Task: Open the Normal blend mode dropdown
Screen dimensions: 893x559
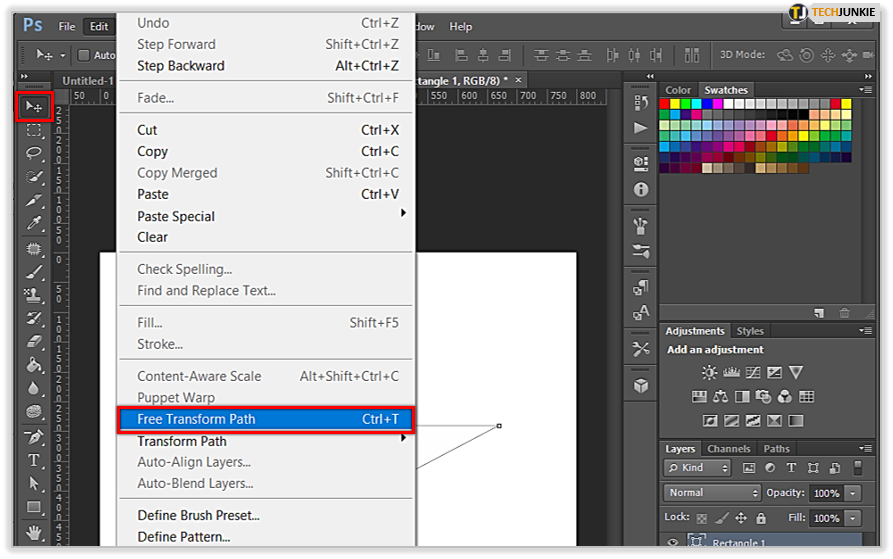Action: pos(712,493)
